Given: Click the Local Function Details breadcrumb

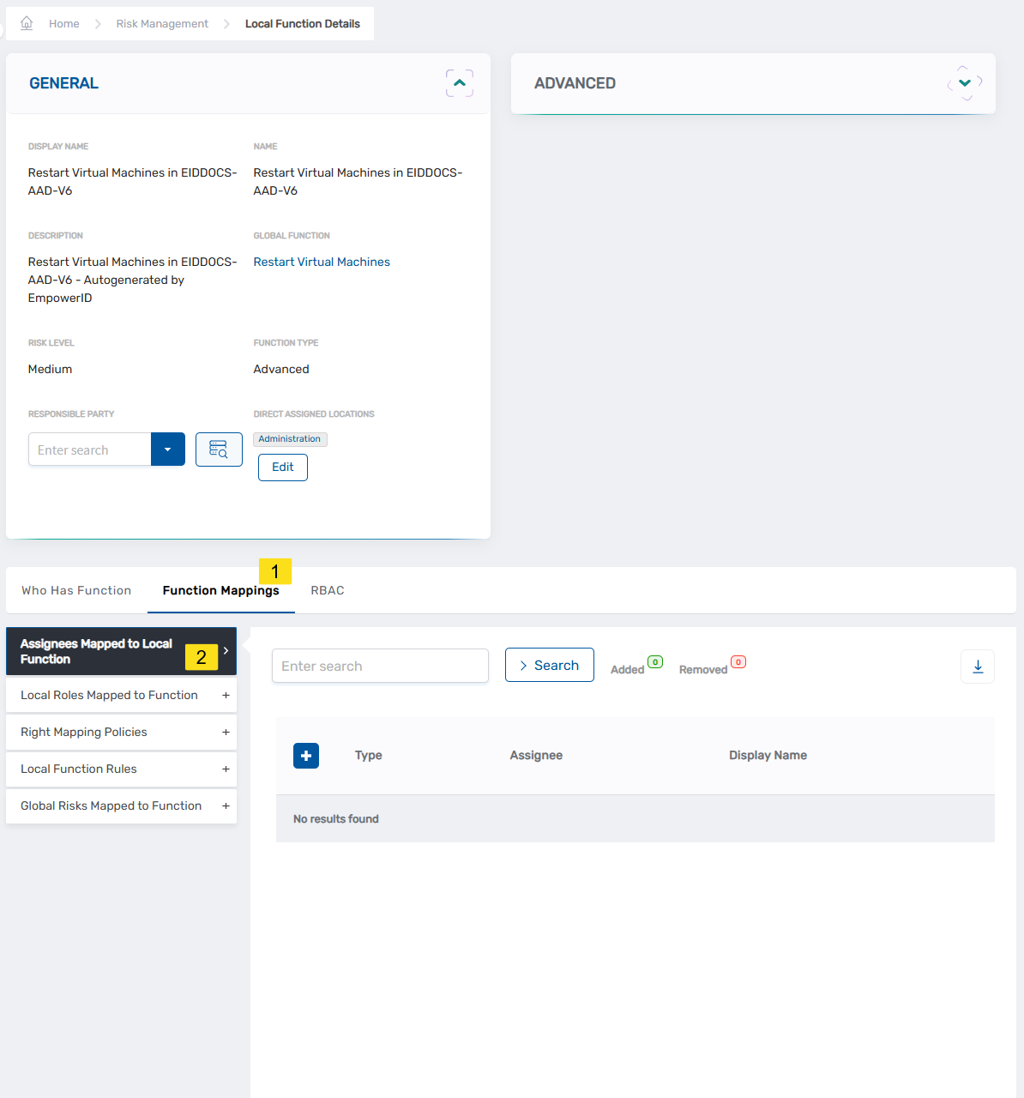Looking at the screenshot, I should 303,24.
